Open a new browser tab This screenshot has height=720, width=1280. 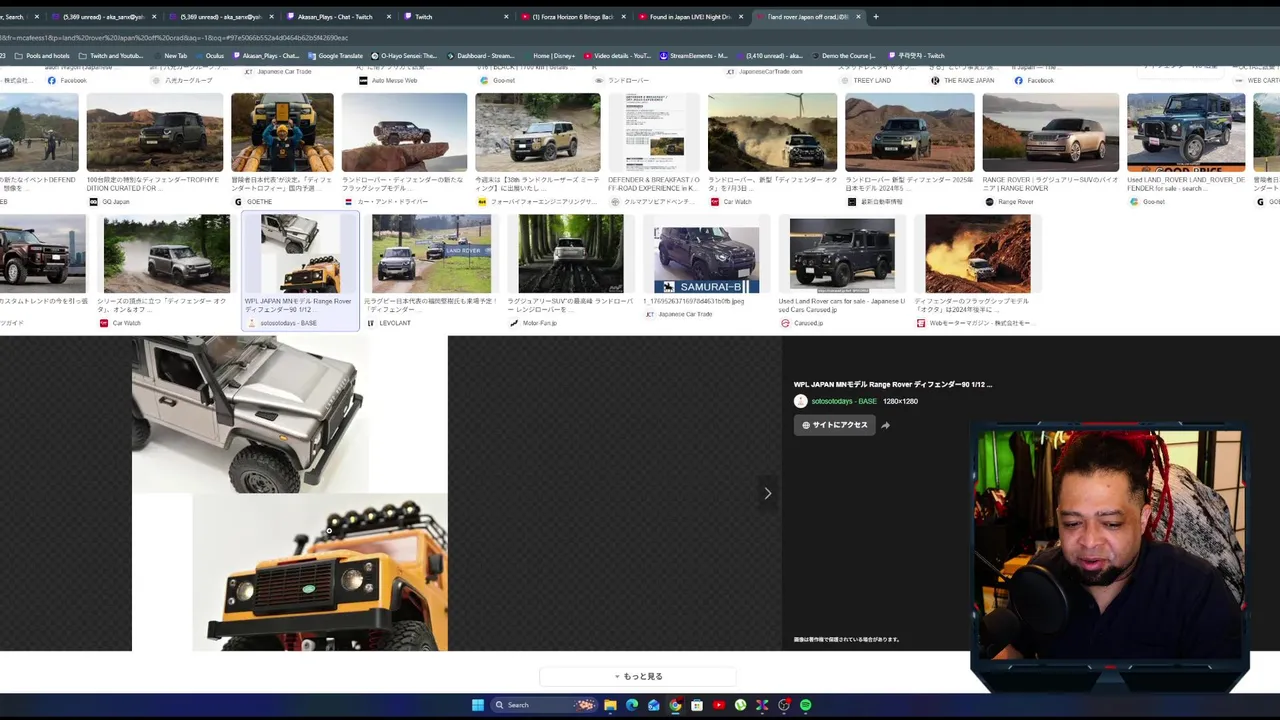pos(875,17)
